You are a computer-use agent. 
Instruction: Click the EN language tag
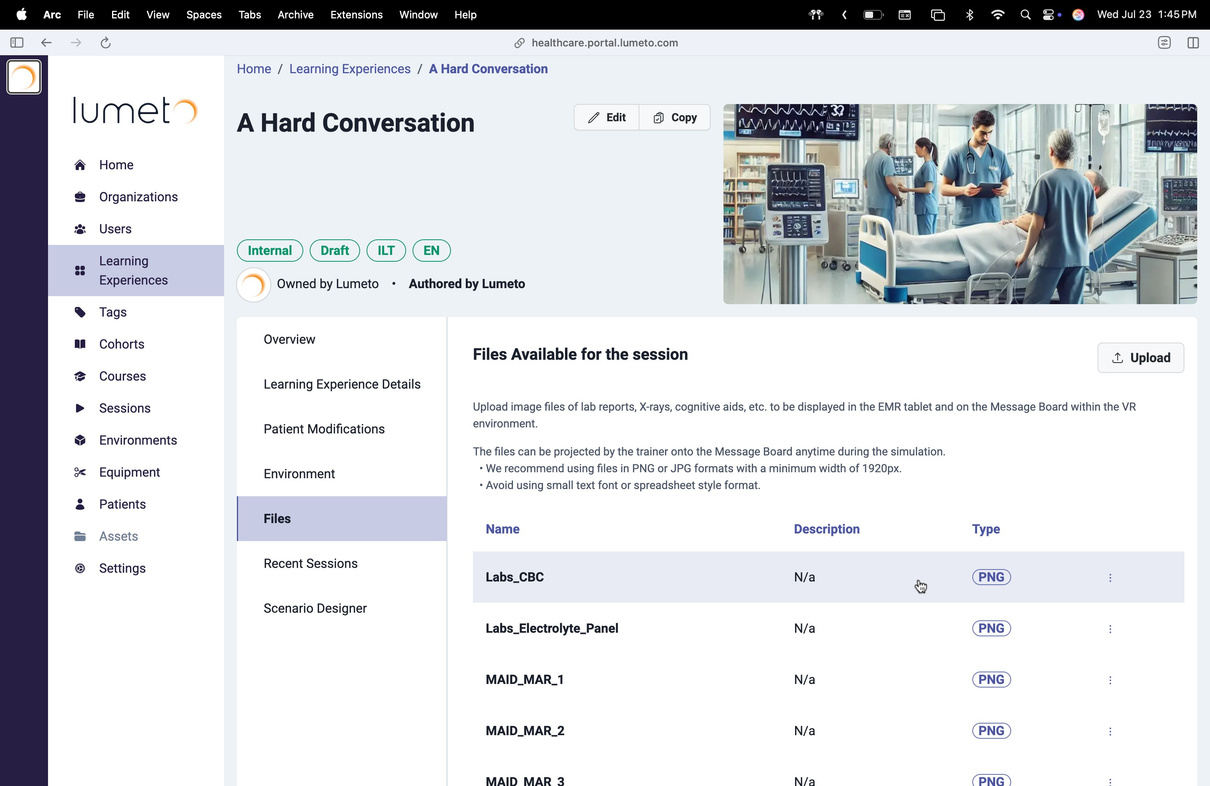tap(431, 251)
